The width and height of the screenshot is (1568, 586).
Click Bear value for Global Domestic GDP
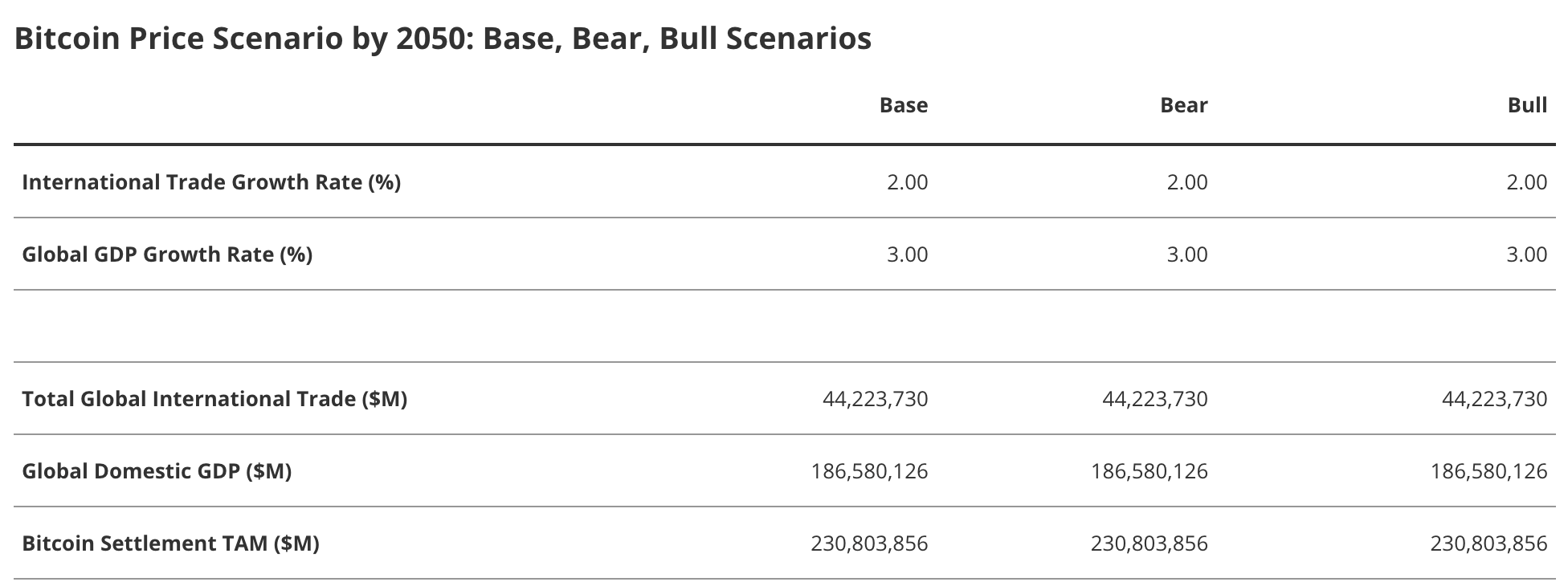click(1149, 471)
